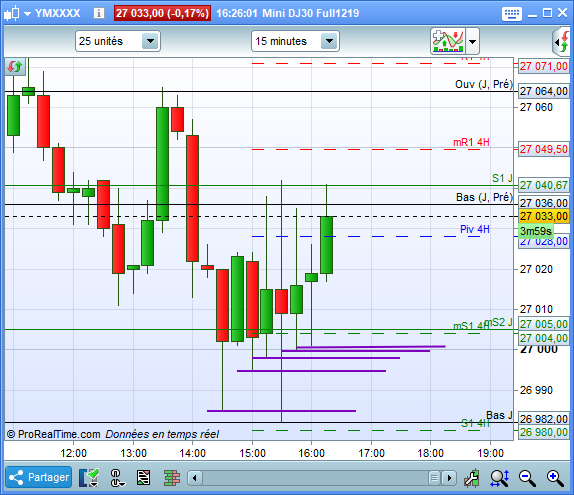Open the panel layout icon with green checkmark
Image resolution: width=574 pixels, height=495 pixels.
click(89, 477)
